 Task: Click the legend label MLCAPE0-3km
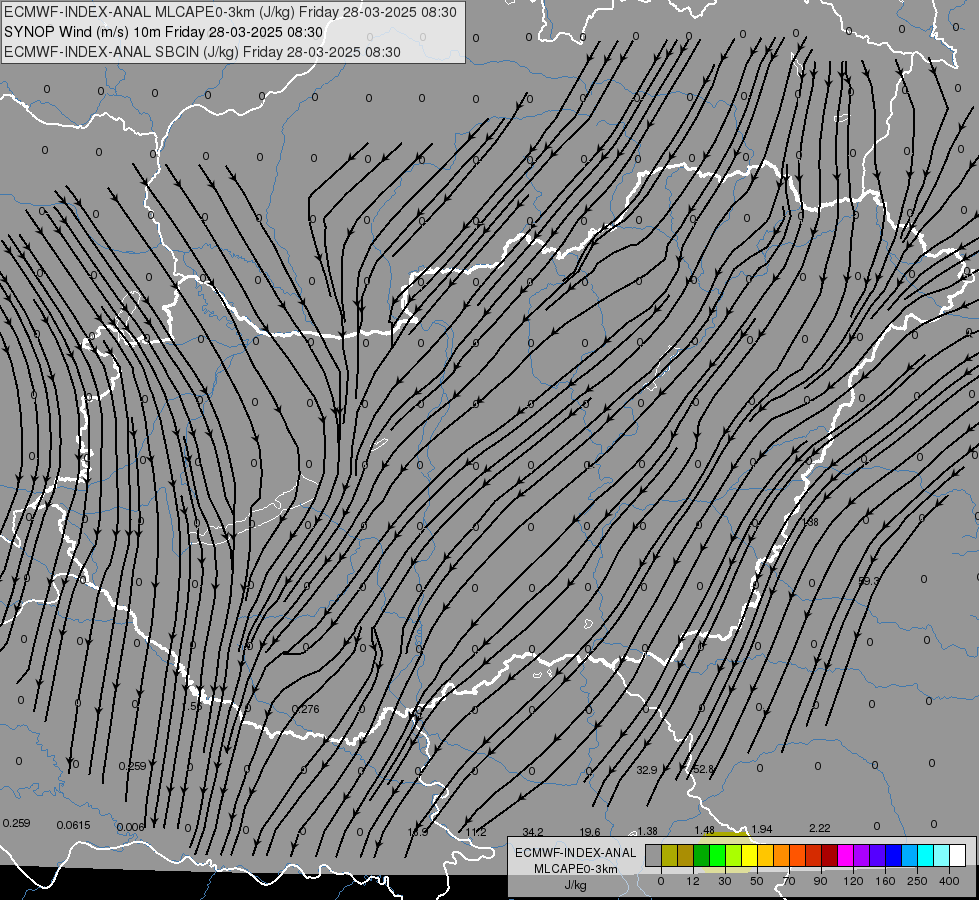(576, 869)
